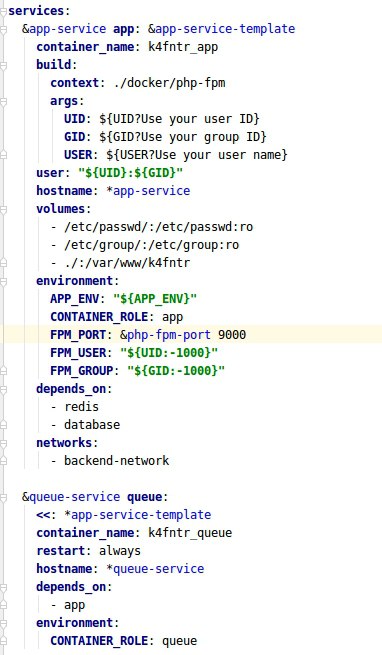Click the "always" restart value
382x655 pixels.
pos(120,551)
